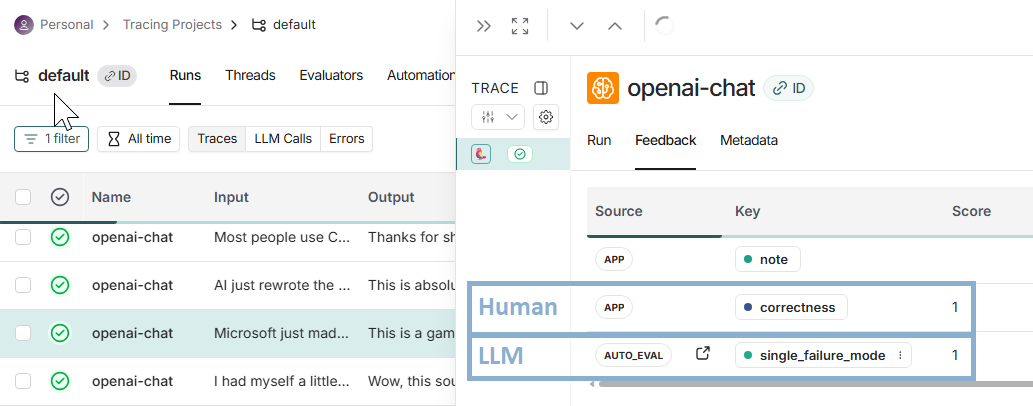Click the Source column header

click(x=619, y=212)
